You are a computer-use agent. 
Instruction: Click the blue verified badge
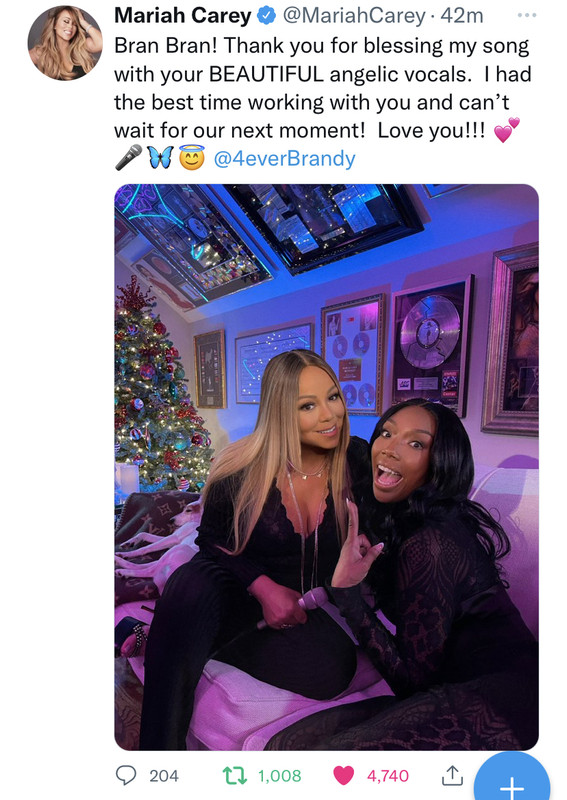pos(266,16)
